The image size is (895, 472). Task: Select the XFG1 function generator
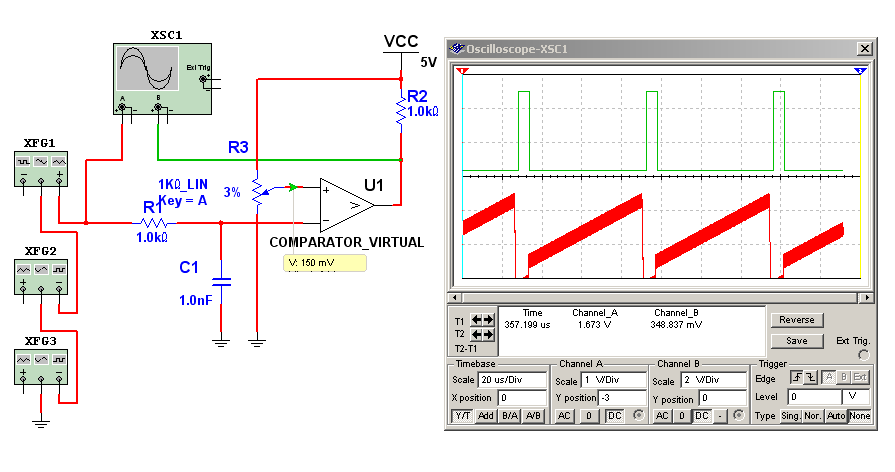point(40,168)
